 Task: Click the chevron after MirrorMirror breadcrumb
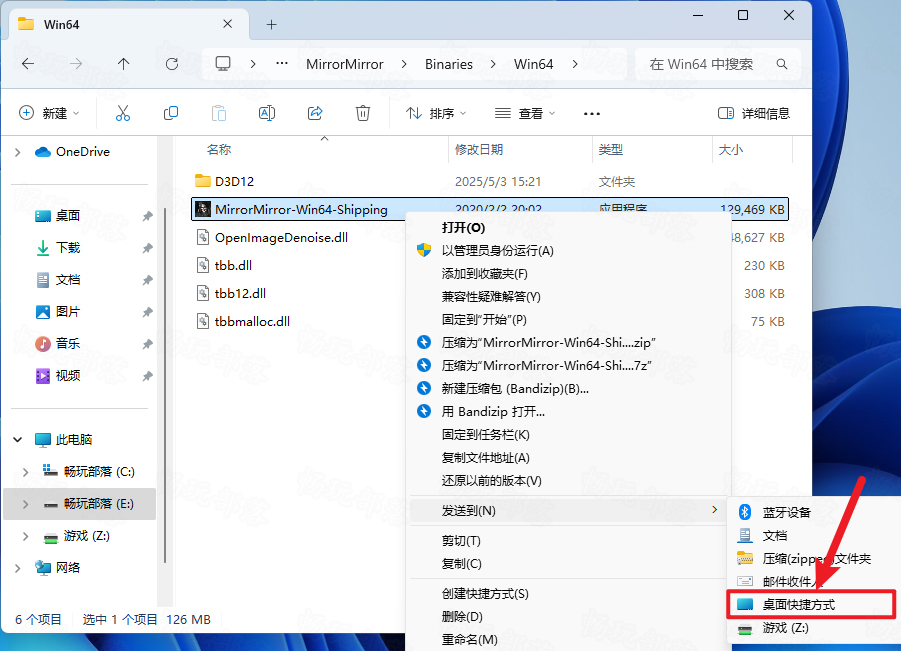pos(404,64)
